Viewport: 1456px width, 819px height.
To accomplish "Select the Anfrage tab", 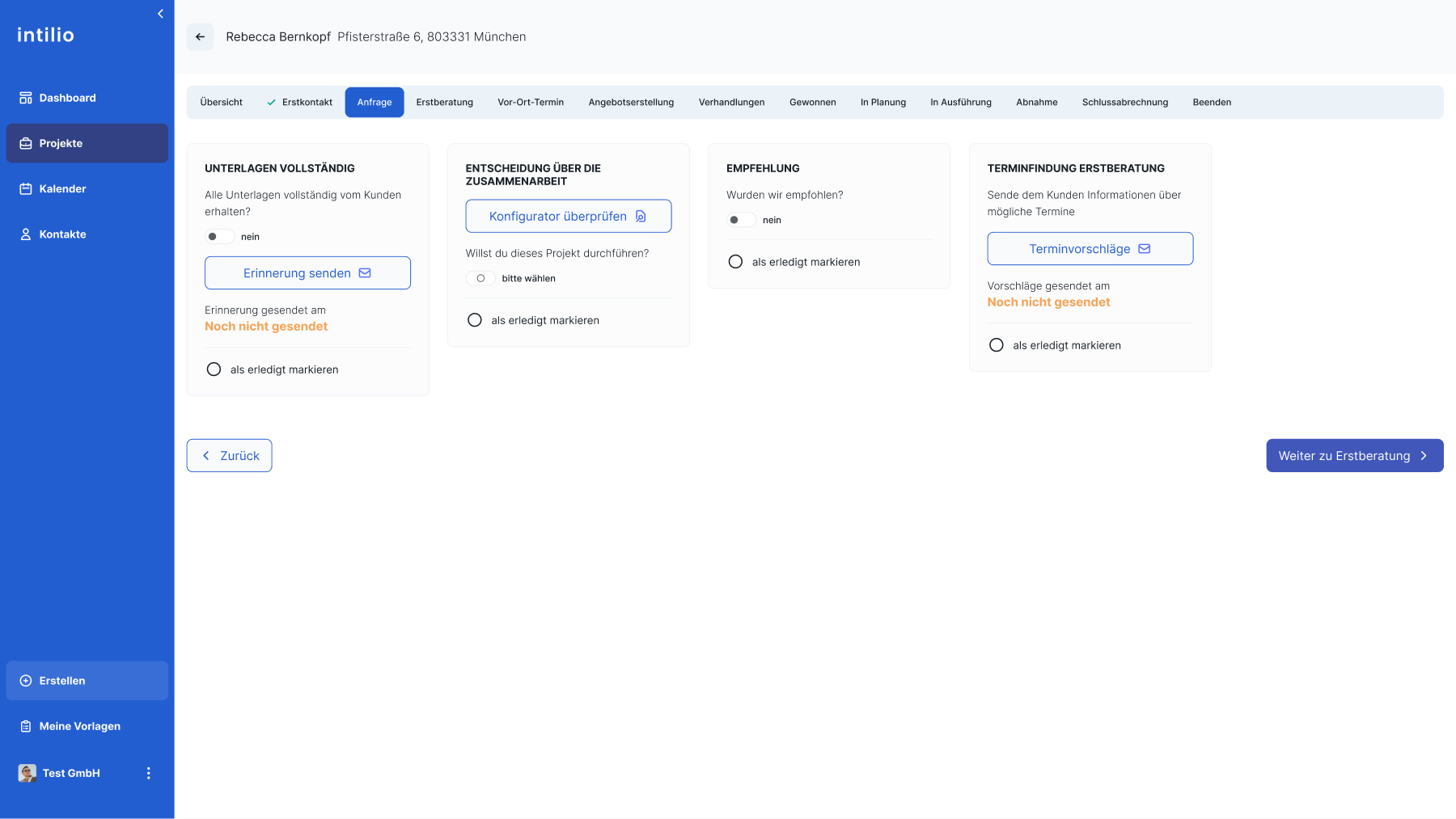I will click(x=375, y=103).
